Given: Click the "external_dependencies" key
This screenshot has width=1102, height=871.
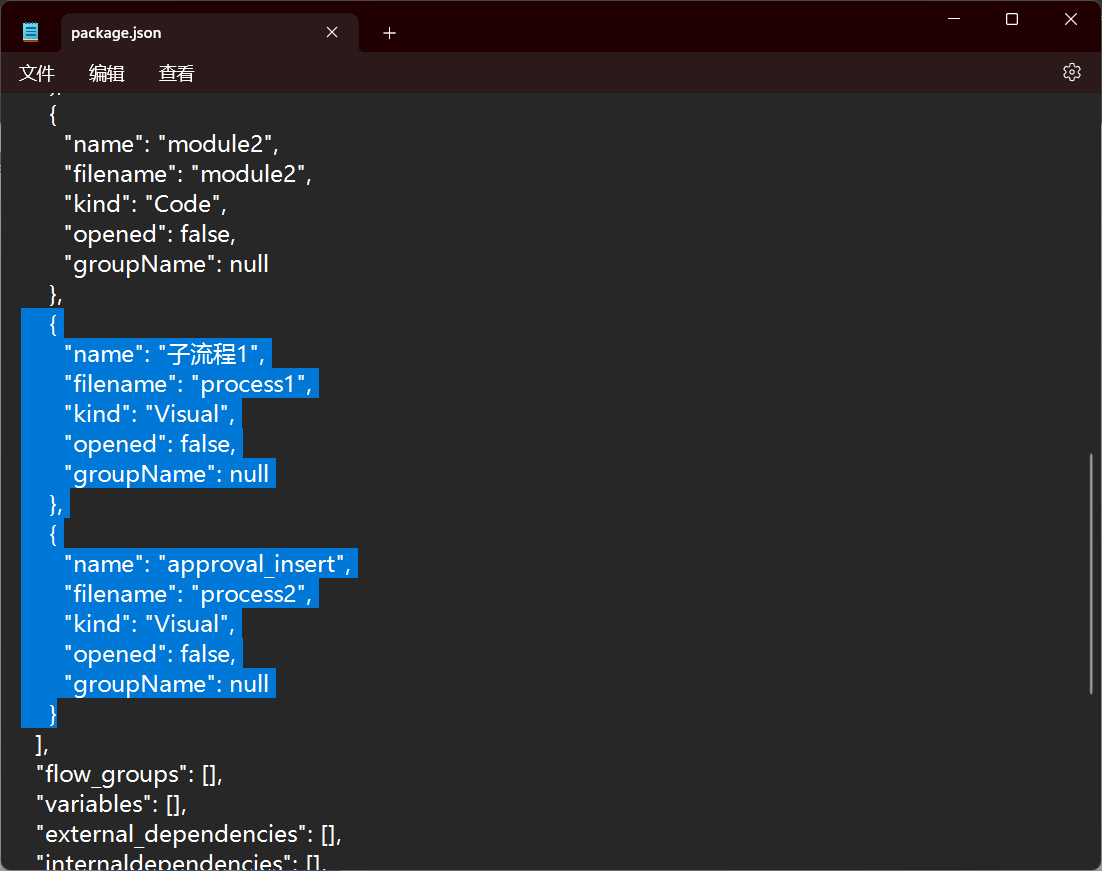Looking at the screenshot, I should click(170, 834).
